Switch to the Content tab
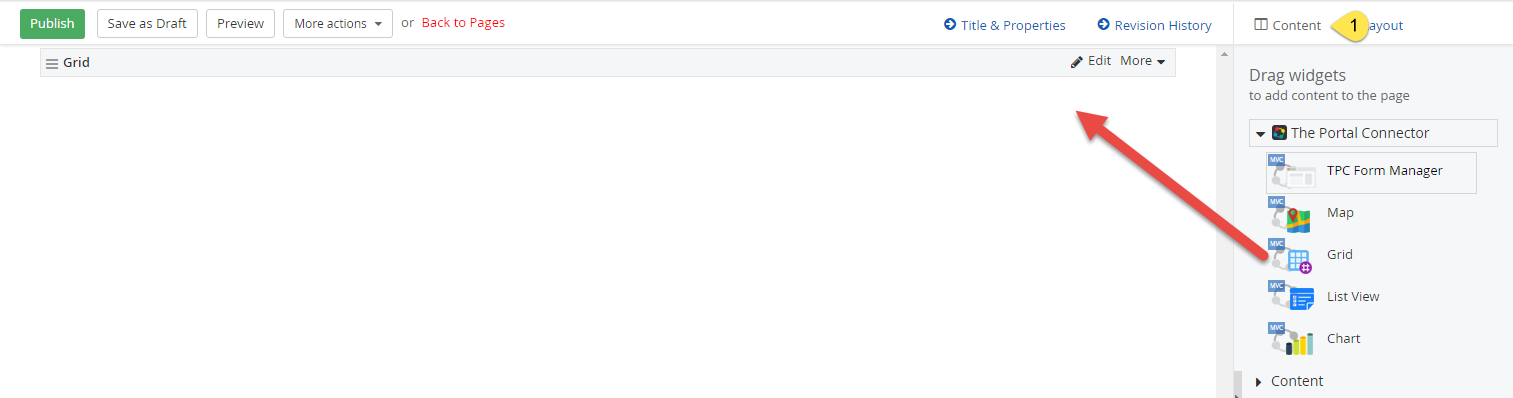Screen dimensions: 1513x398 [1288, 25]
